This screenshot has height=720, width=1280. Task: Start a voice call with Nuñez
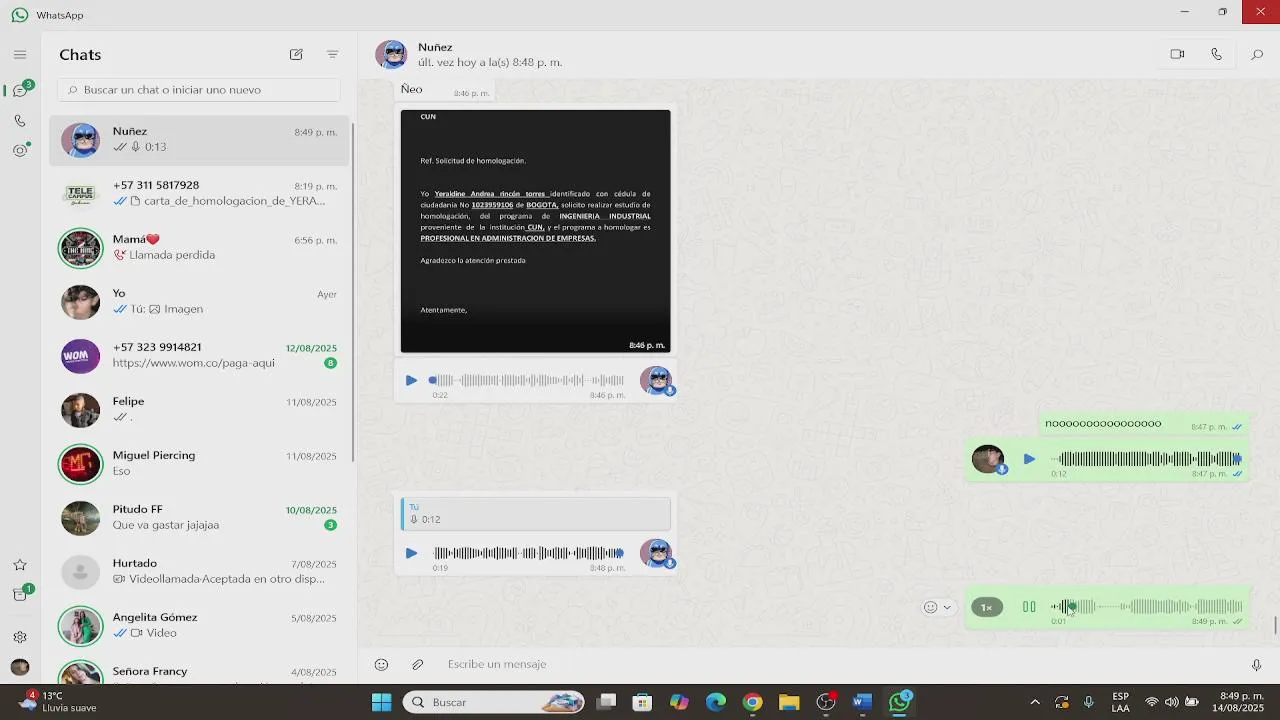[x=1216, y=54]
